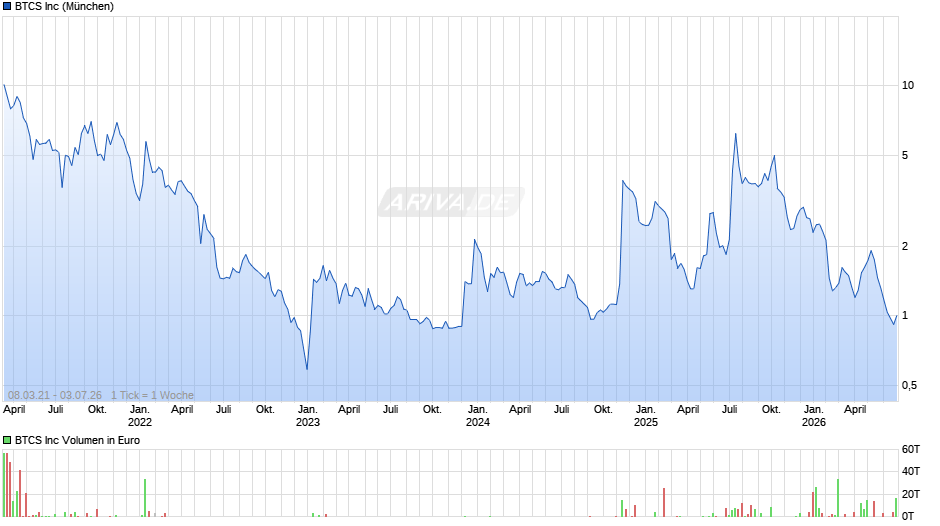Click the blue BTCS Inc legend square

(x=7, y=6)
